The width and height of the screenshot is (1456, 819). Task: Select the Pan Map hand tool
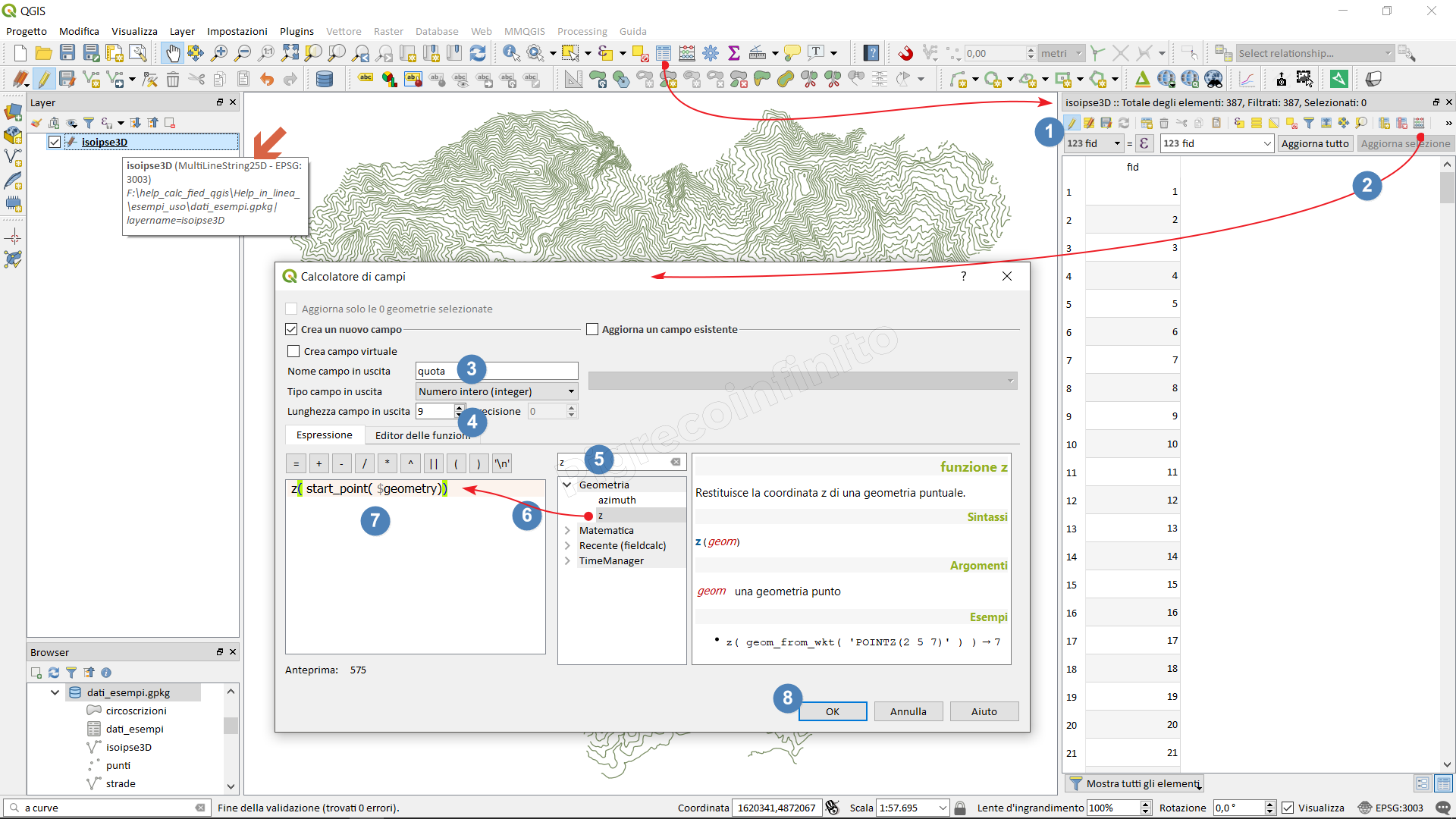tap(173, 53)
